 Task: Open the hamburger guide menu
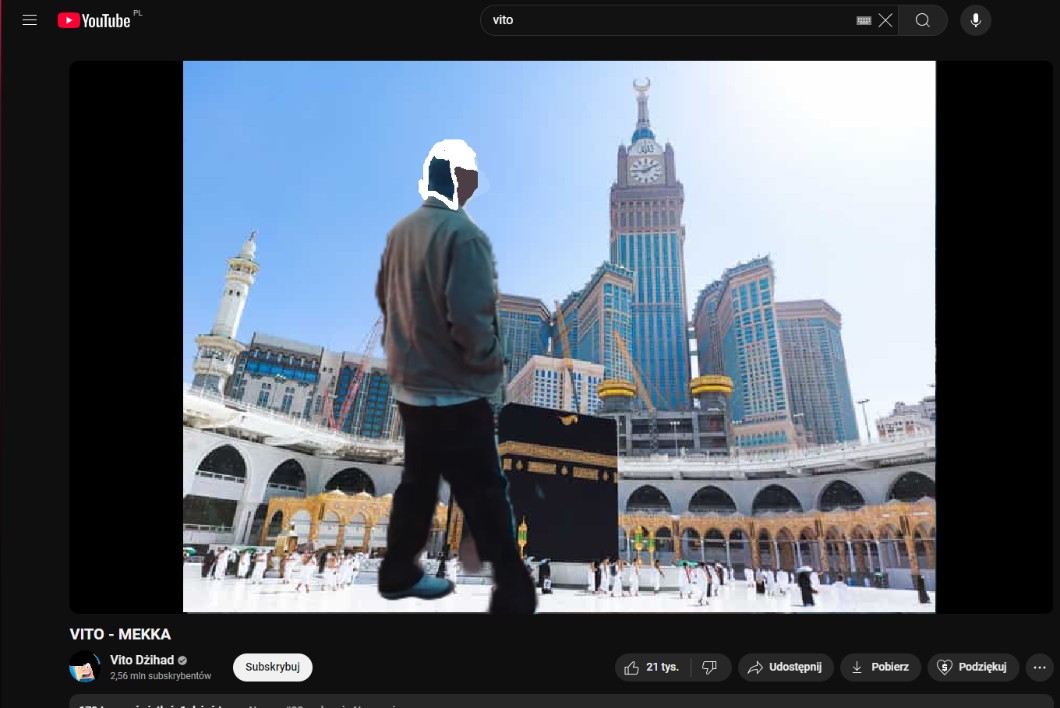(x=30, y=20)
